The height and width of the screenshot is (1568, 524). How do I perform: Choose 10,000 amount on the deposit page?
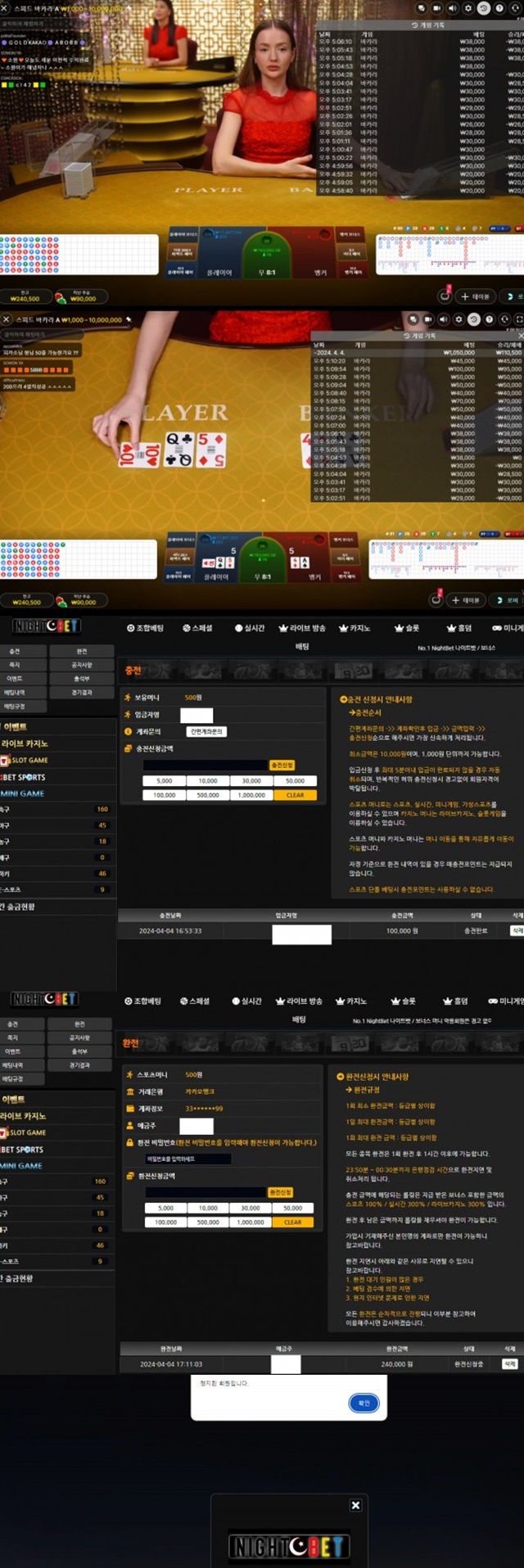tap(208, 781)
